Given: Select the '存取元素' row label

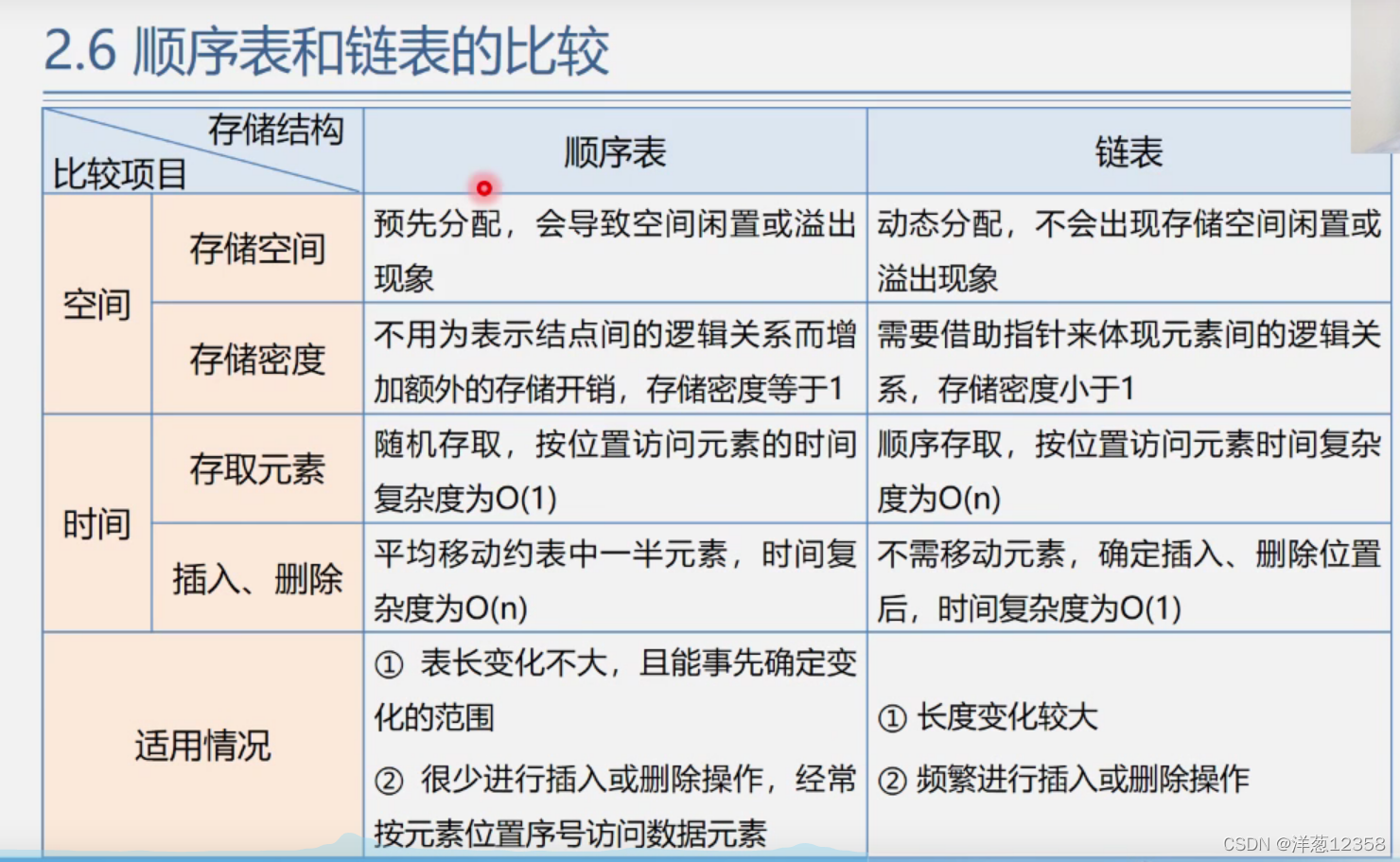Looking at the screenshot, I should pyautogui.click(x=257, y=468).
